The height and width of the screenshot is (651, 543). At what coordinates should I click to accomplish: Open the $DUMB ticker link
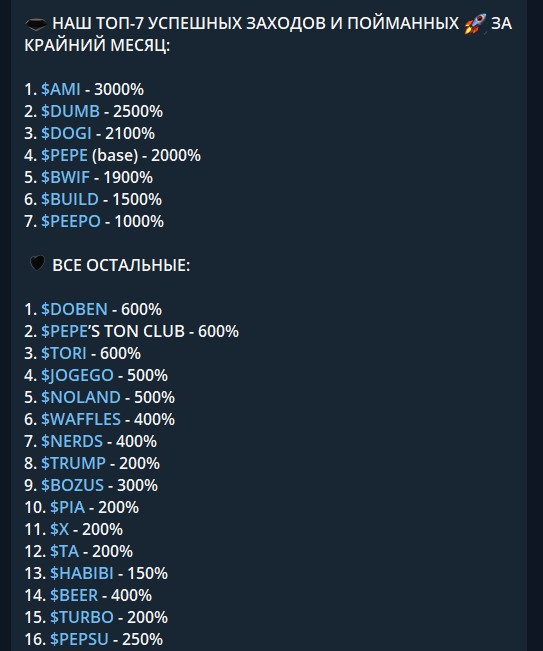(70, 111)
